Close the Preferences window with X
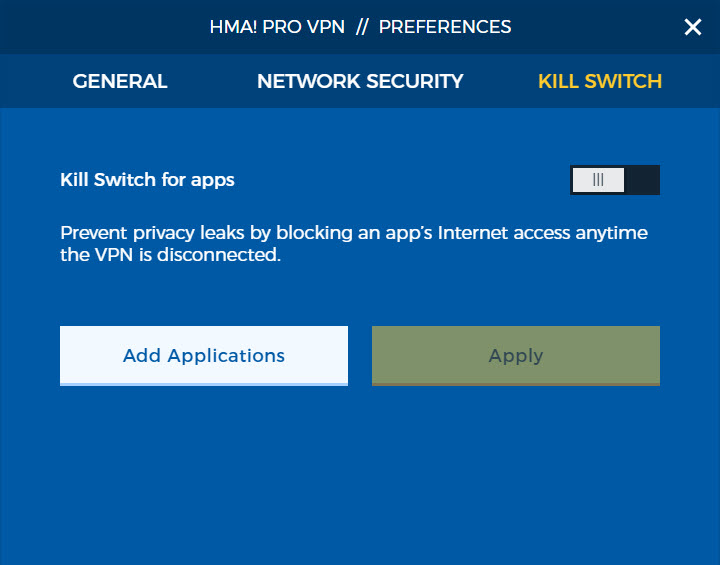This screenshot has width=720, height=565. point(692,27)
